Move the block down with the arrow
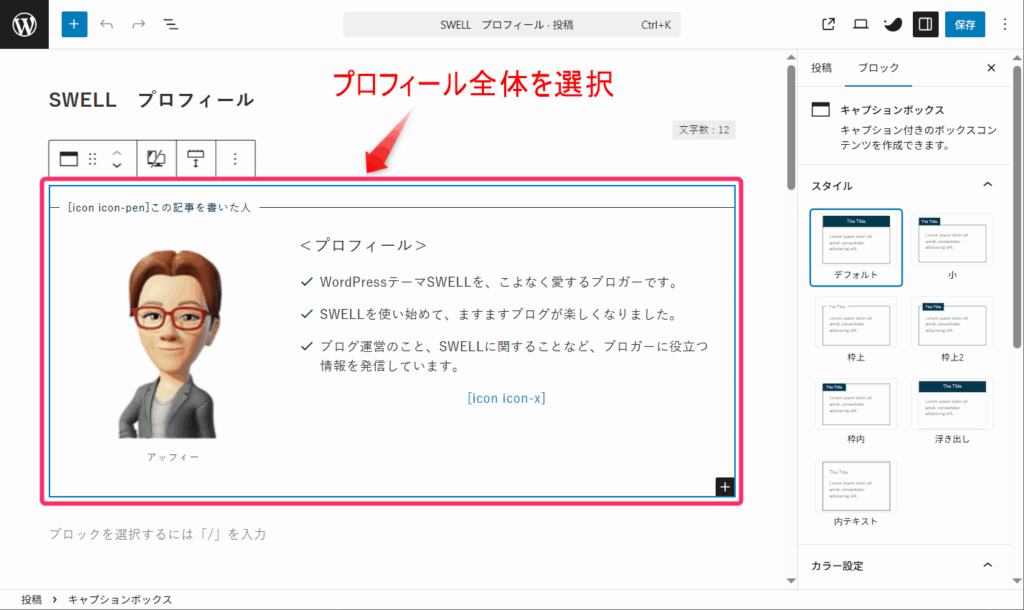This screenshot has height=610, width=1024. (x=117, y=165)
